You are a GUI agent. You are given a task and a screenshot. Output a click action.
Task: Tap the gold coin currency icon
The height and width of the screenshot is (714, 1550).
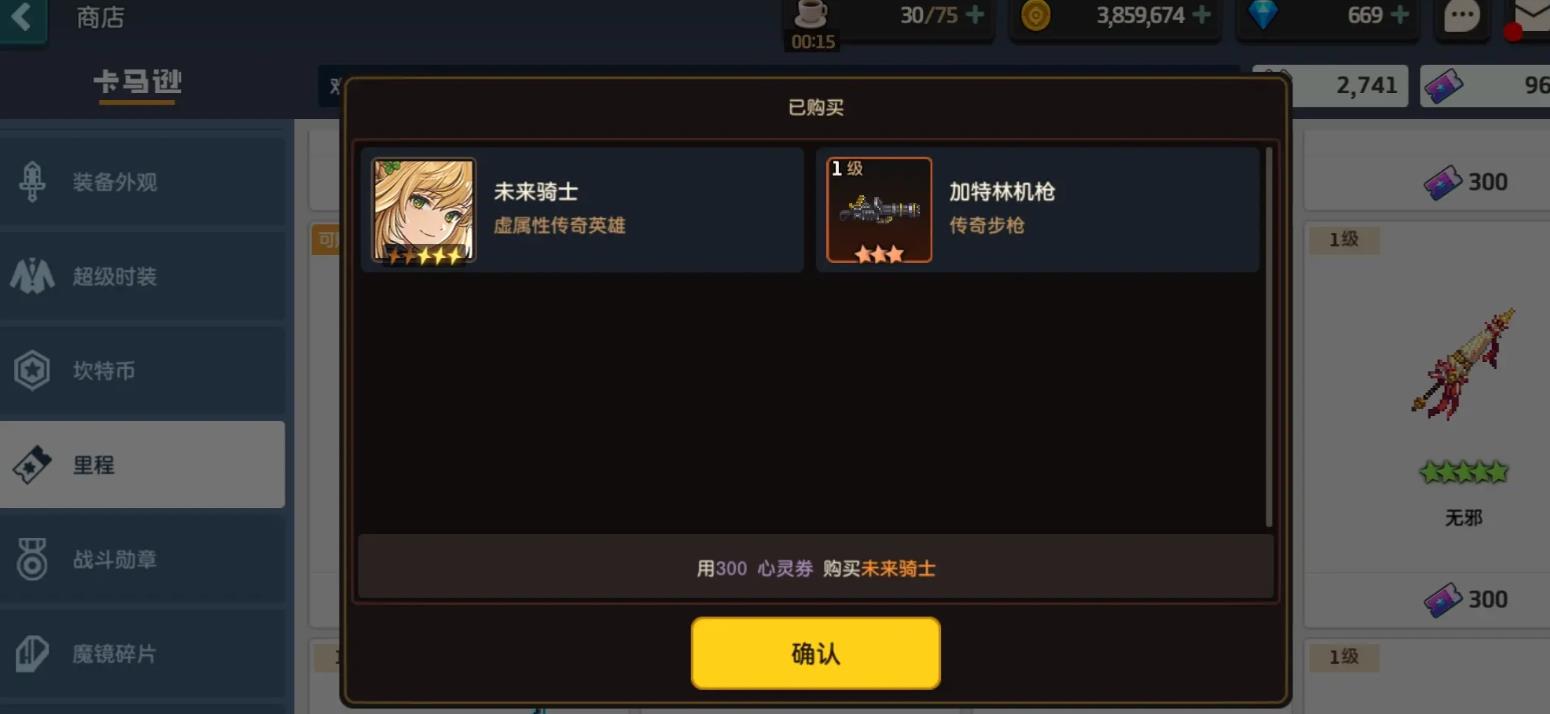point(1036,15)
